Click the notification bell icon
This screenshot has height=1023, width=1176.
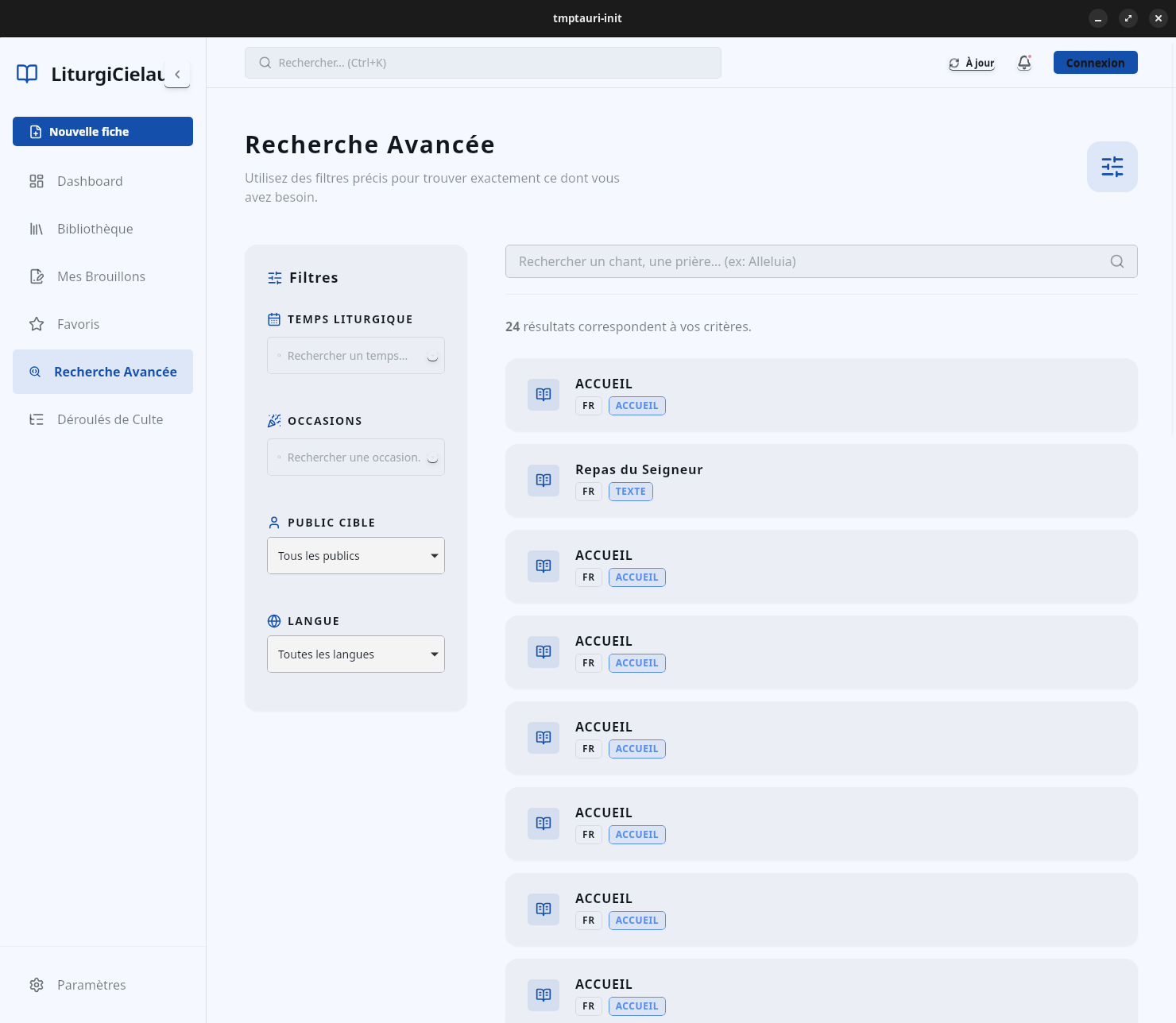[1024, 63]
